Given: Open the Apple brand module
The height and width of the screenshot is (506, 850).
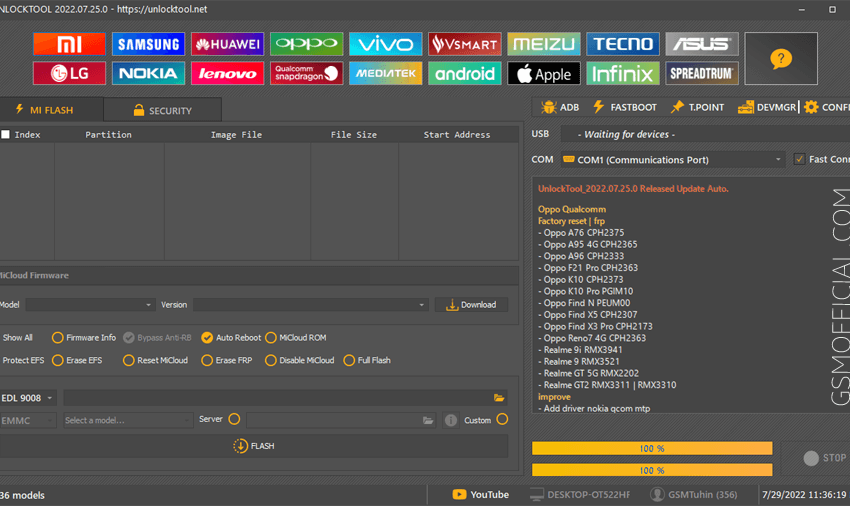Looking at the screenshot, I should [x=544, y=73].
